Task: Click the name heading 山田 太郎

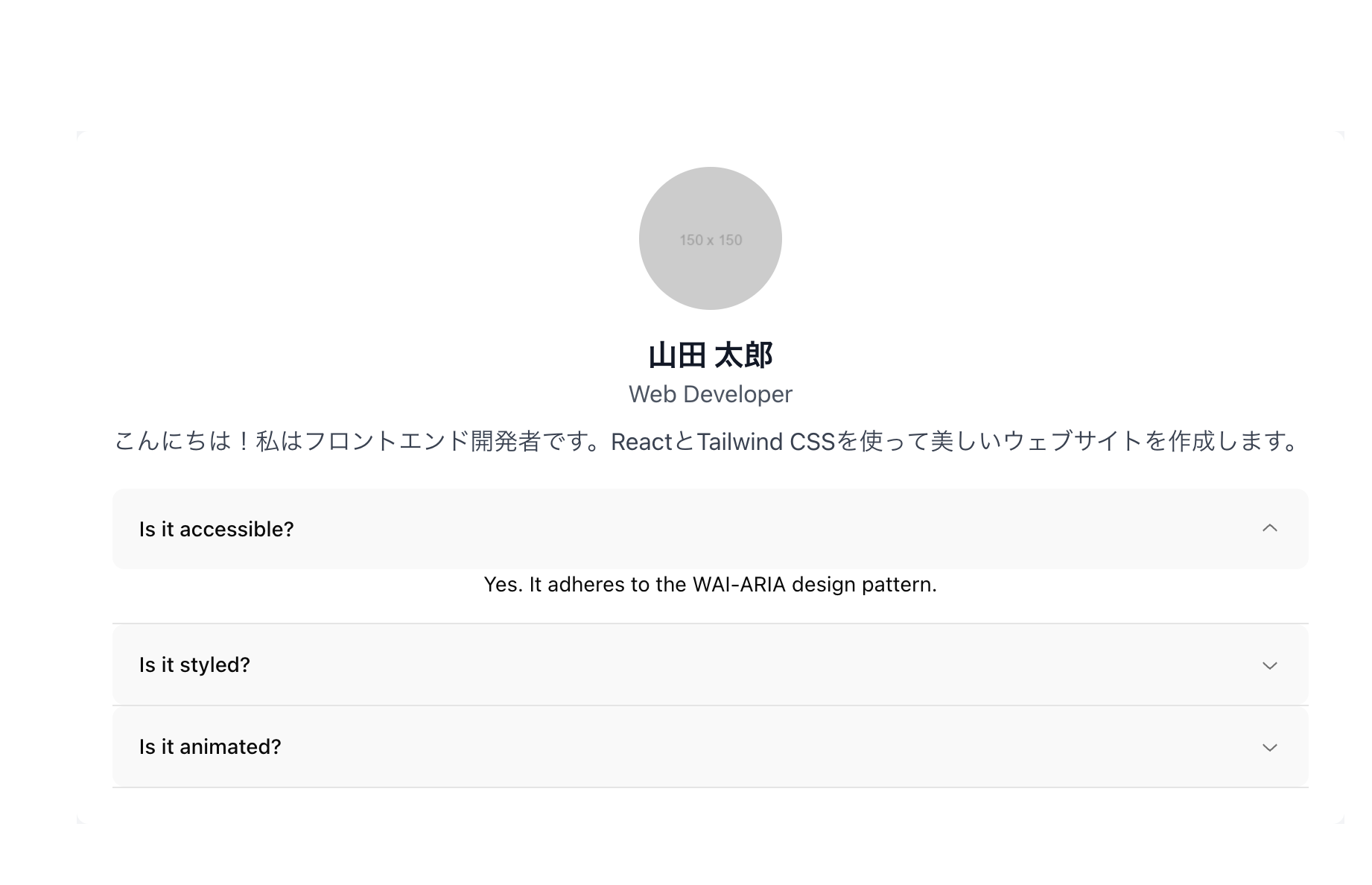Action: (x=710, y=355)
